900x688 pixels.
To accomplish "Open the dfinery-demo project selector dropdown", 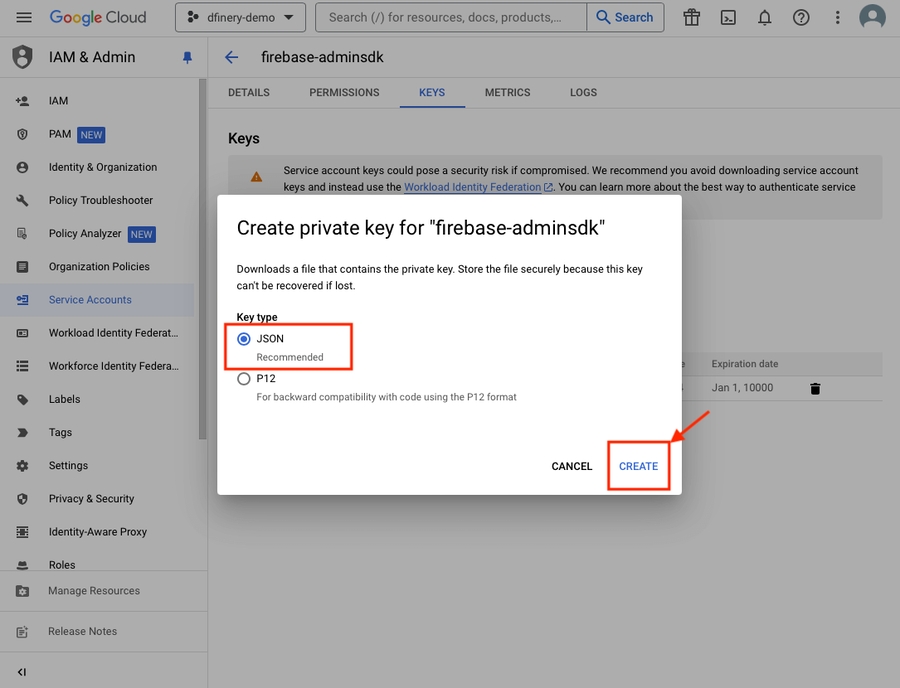I will pos(240,17).
